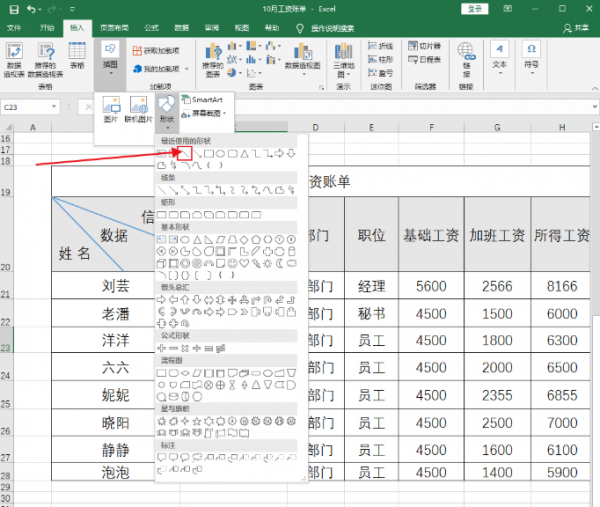Select column G header

pyautogui.click(x=497, y=127)
